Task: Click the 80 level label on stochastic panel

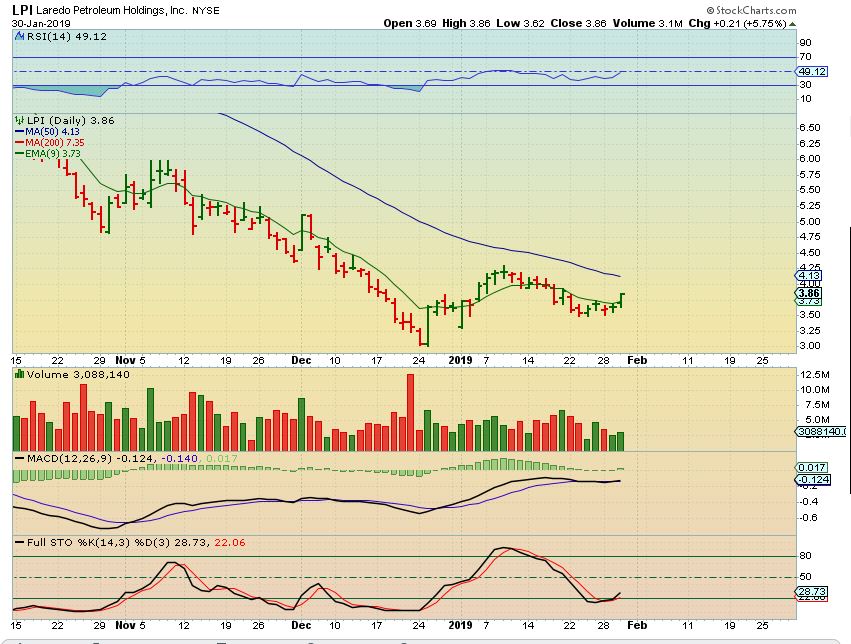Action: 805,556
